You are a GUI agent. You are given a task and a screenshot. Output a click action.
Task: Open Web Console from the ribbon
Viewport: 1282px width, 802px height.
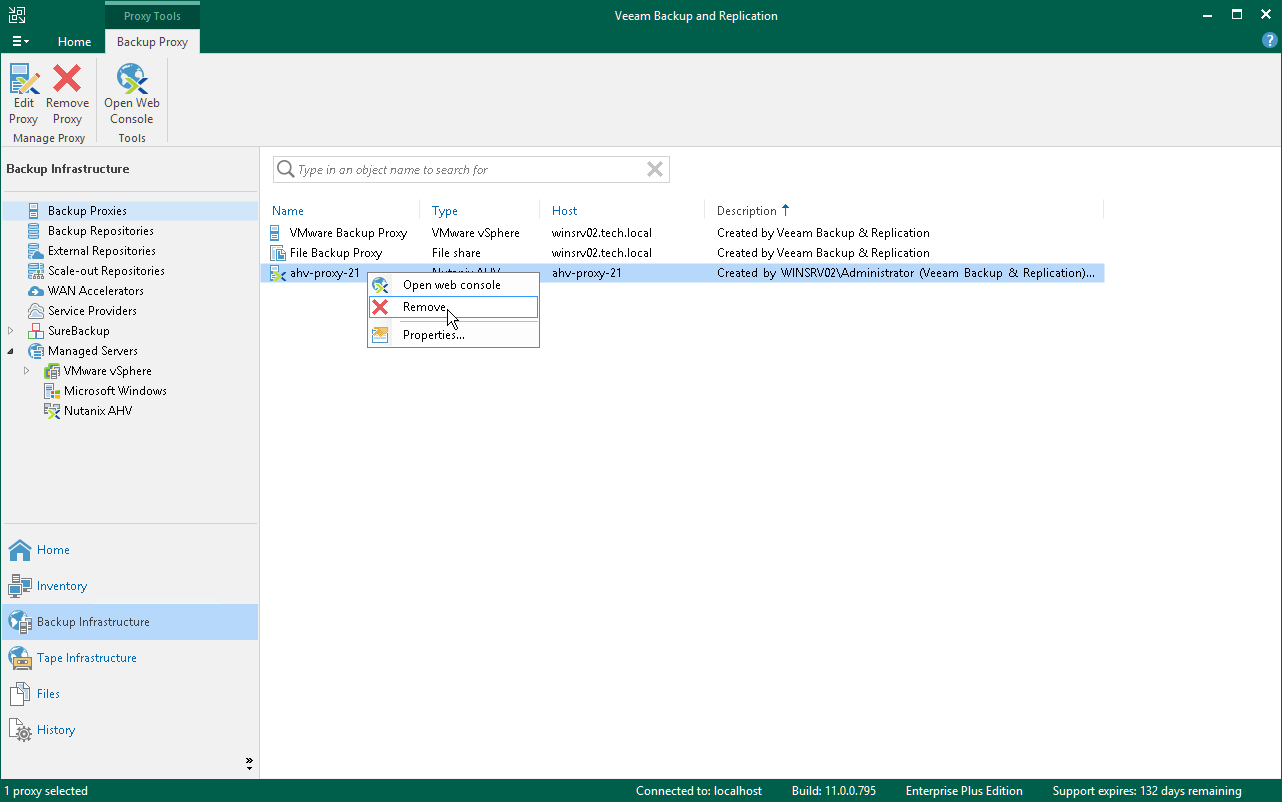tap(132, 94)
